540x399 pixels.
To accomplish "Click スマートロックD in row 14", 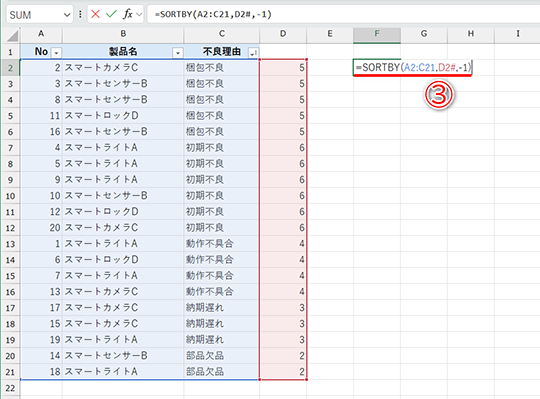I will (102, 260).
